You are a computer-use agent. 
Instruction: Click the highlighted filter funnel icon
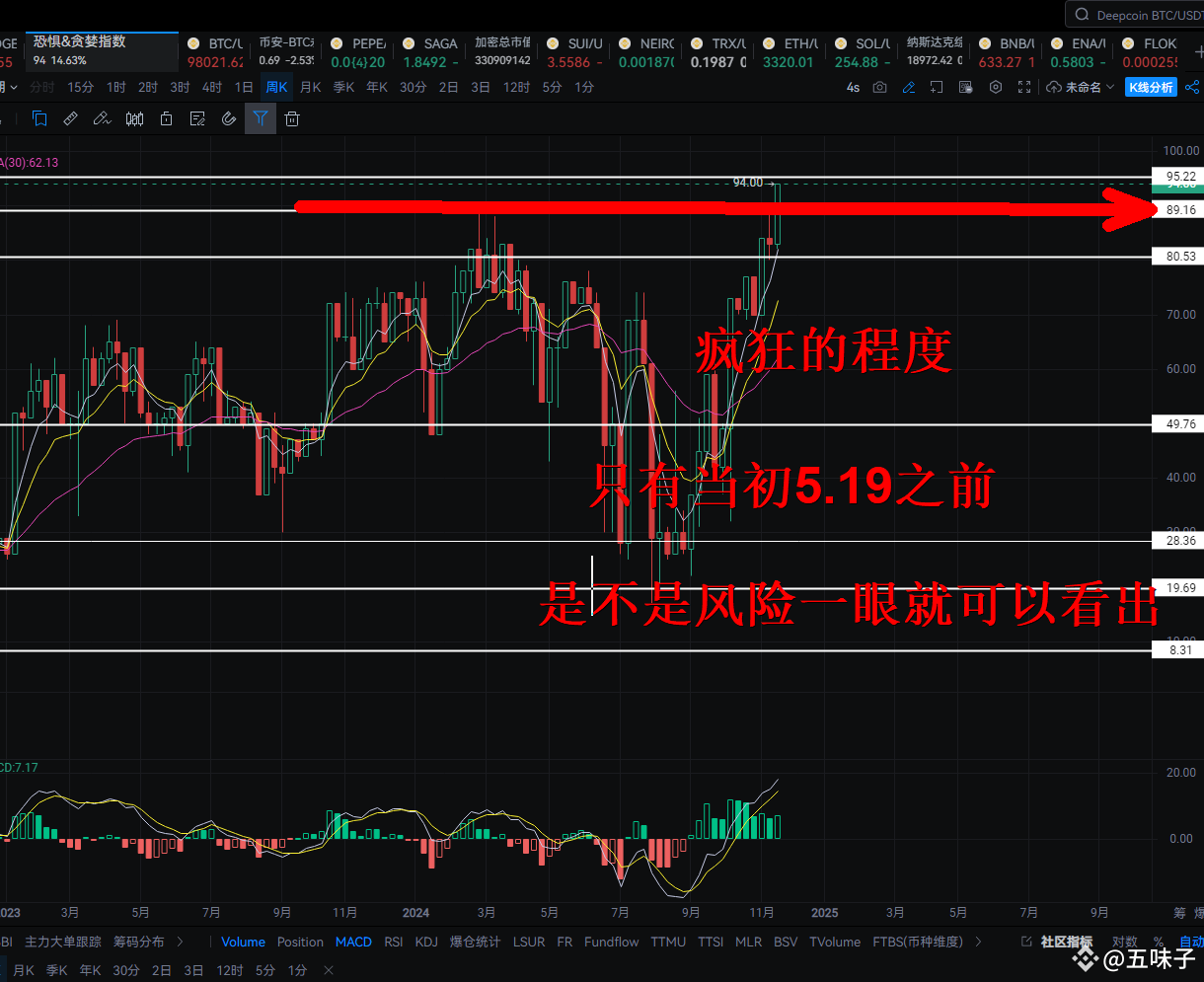[261, 119]
